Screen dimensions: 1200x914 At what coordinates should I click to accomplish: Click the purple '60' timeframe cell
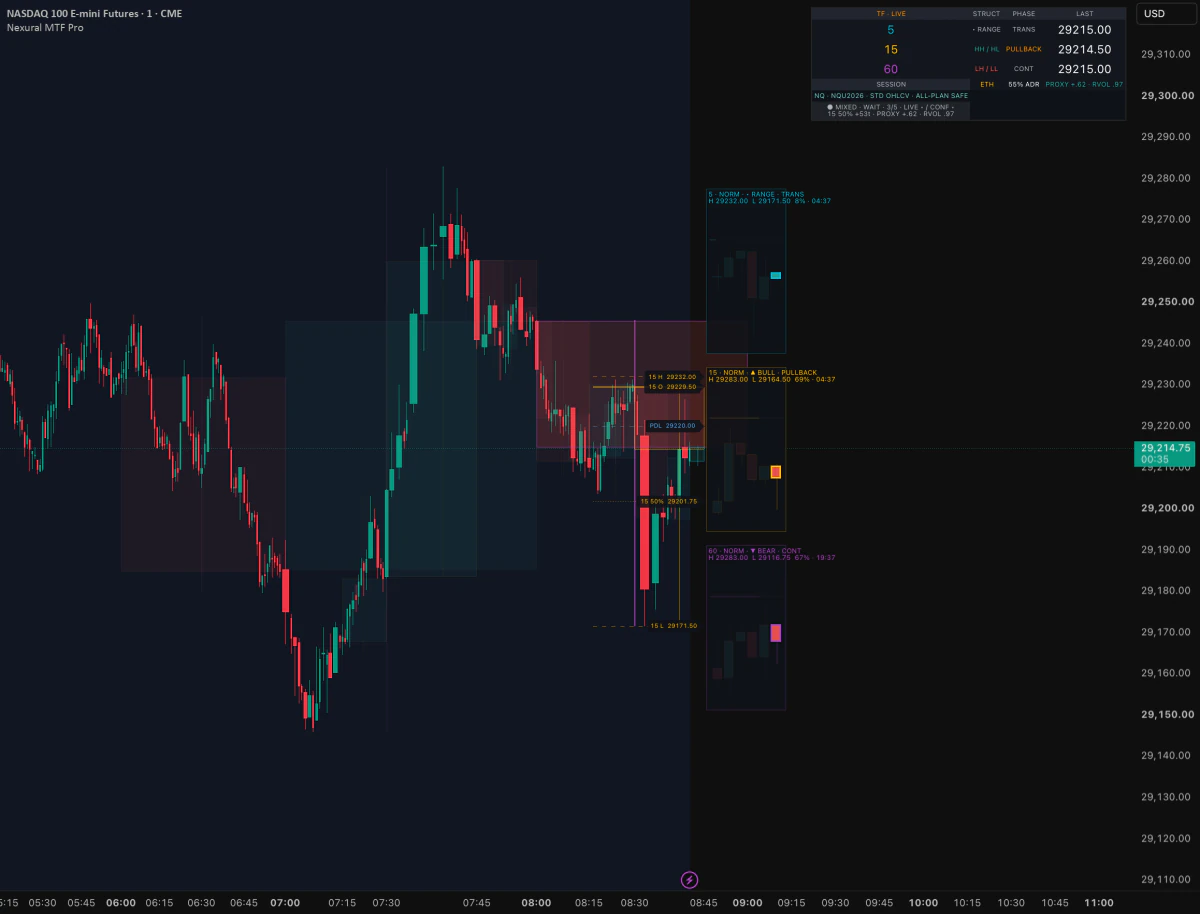tap(891, 69)
